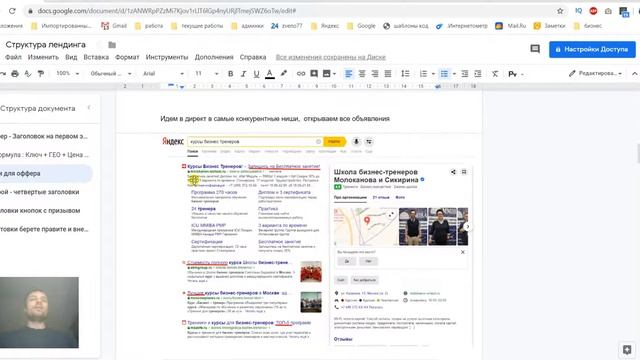Run the spell check tool
The width and height of the screenshot is (640, 360).
(28, 74)
